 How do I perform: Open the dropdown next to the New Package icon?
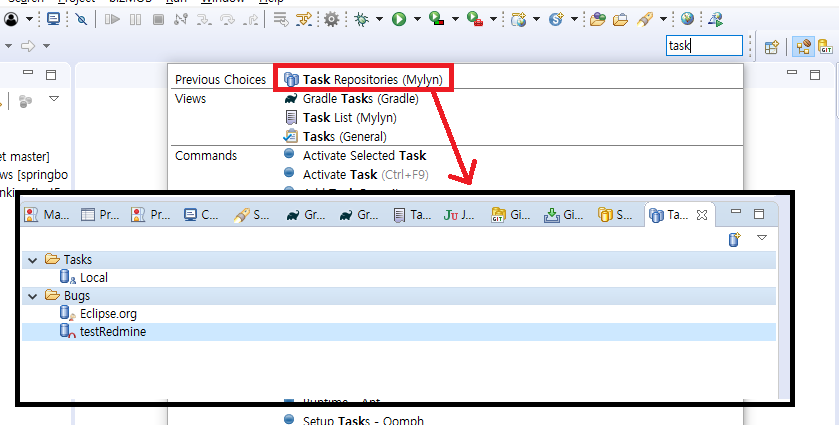pyautogui.click(x=536, y=20)
